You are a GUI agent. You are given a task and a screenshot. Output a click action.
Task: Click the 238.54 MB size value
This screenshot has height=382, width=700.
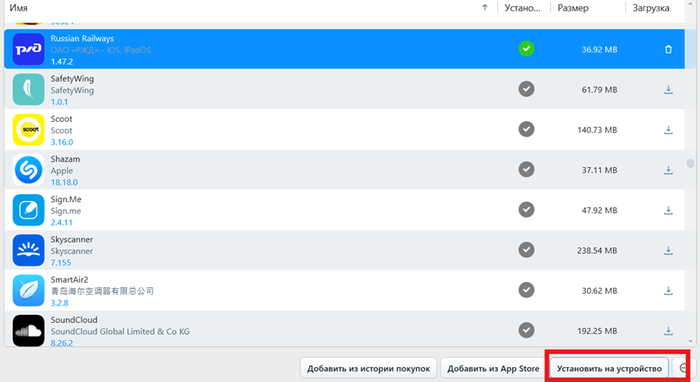[x=597, y=250]
